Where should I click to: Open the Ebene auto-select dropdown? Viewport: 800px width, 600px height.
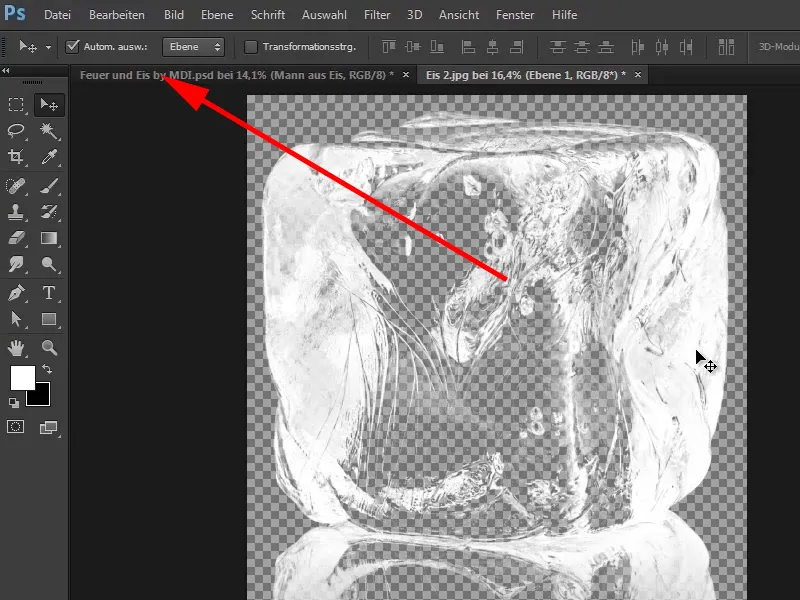[193, 47]
